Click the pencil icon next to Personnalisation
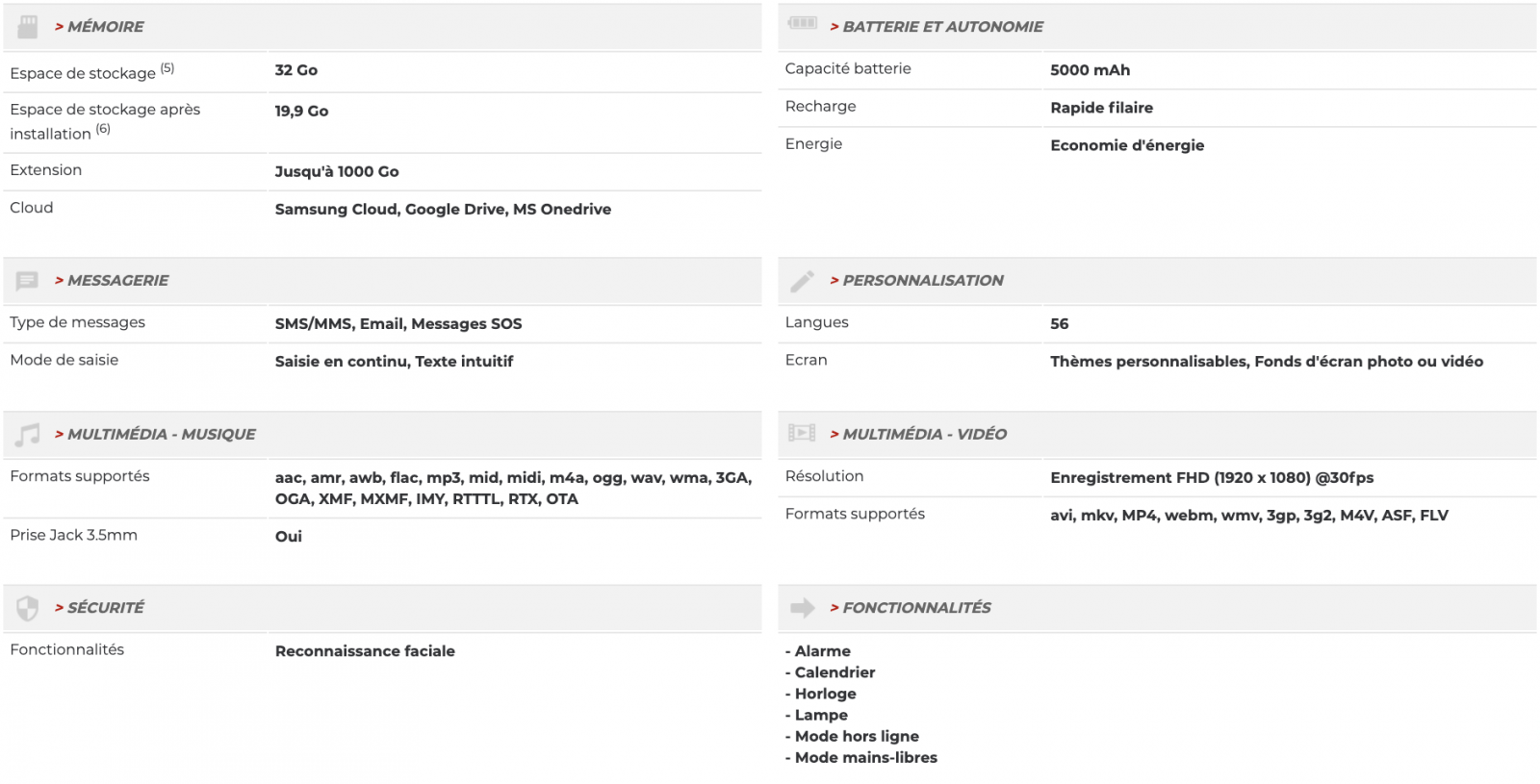This screenshot has height=784, width=1540. [x=802, y=281]
